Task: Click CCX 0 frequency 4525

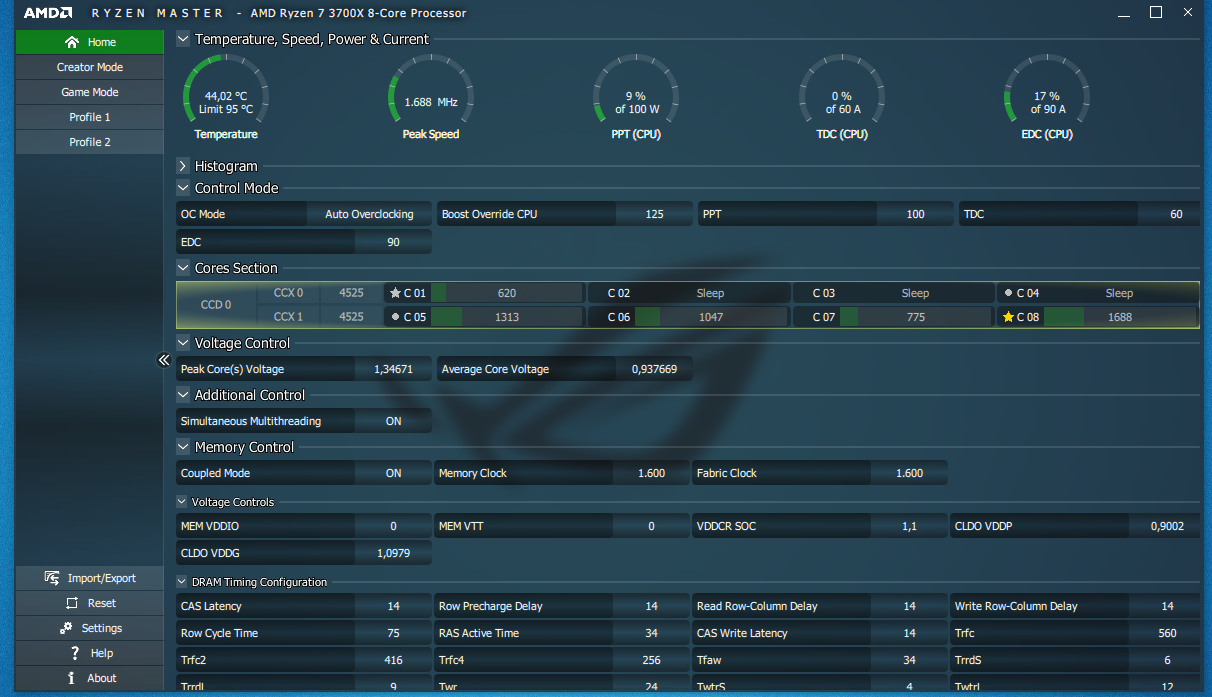Action: pos(351,293)
